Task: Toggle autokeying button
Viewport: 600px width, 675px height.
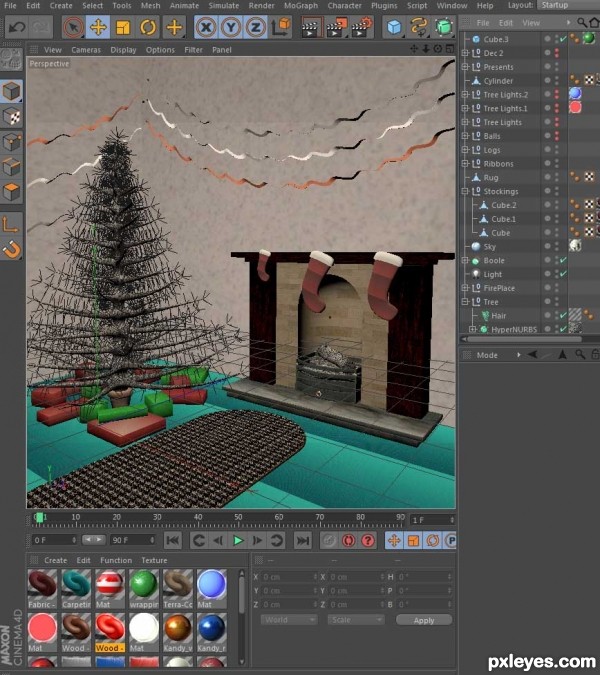Action: click(348, 540)
